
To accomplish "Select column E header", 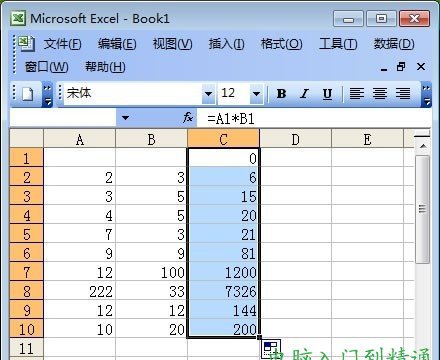I will (x=367, y=139).
